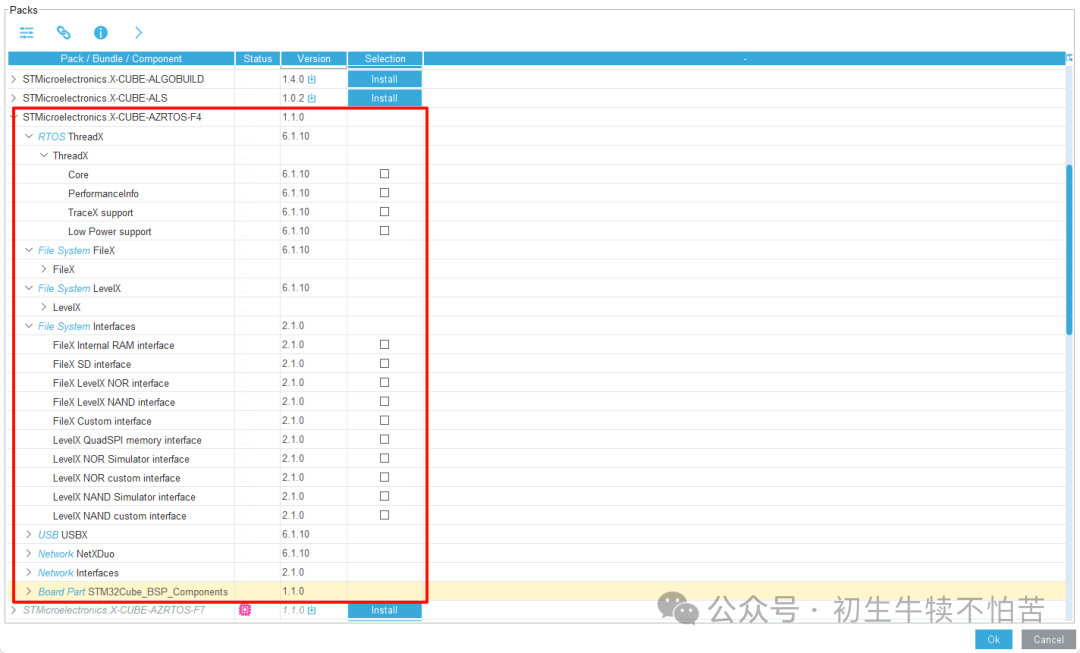
Task: Expand the X-CUBE-AZRTOS-F7 pack row
Action: point(13,610)
